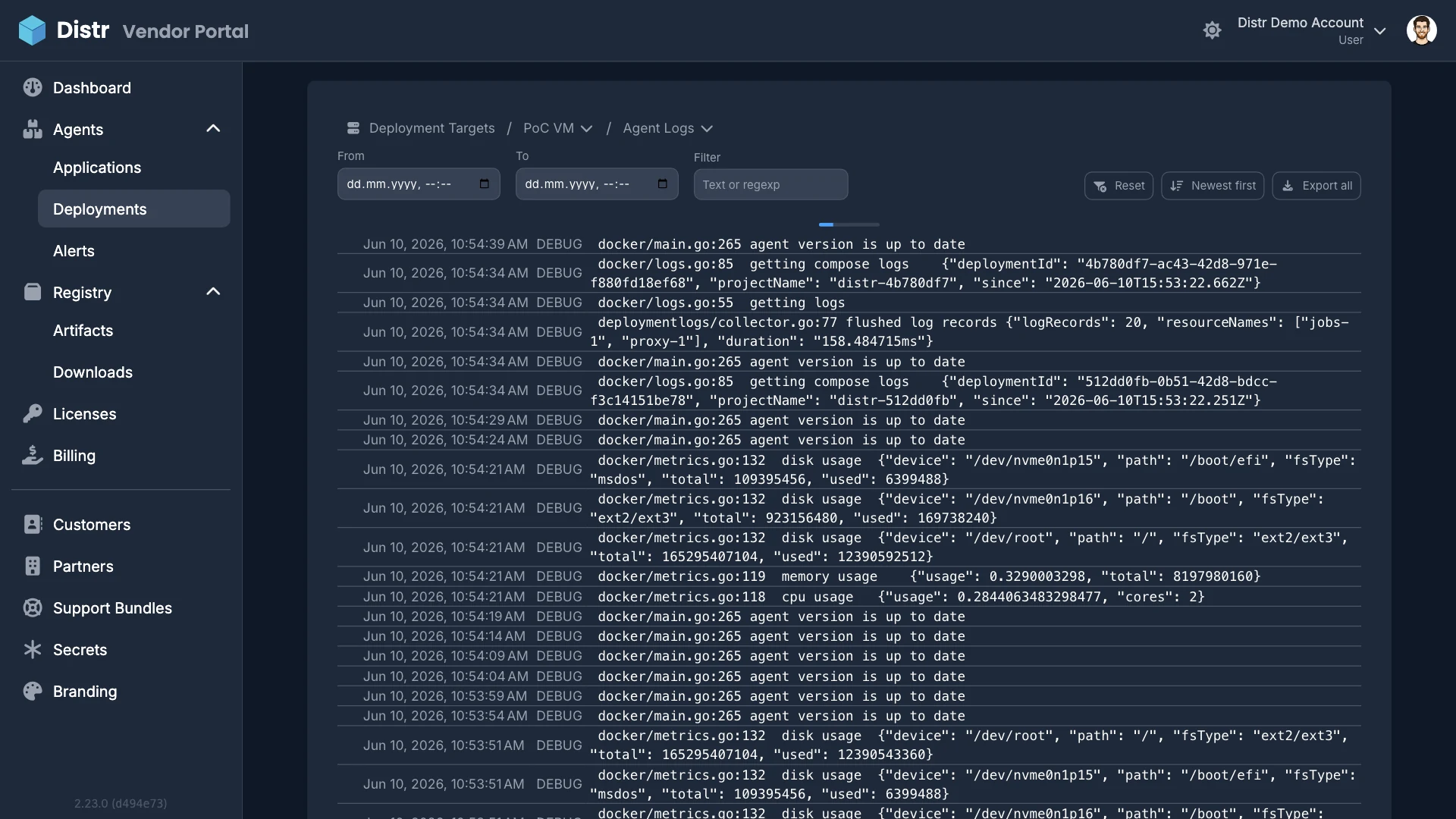1456x819 pixels.
Task: Toggle the light/dark theme sun icon
Action: 1212,30
